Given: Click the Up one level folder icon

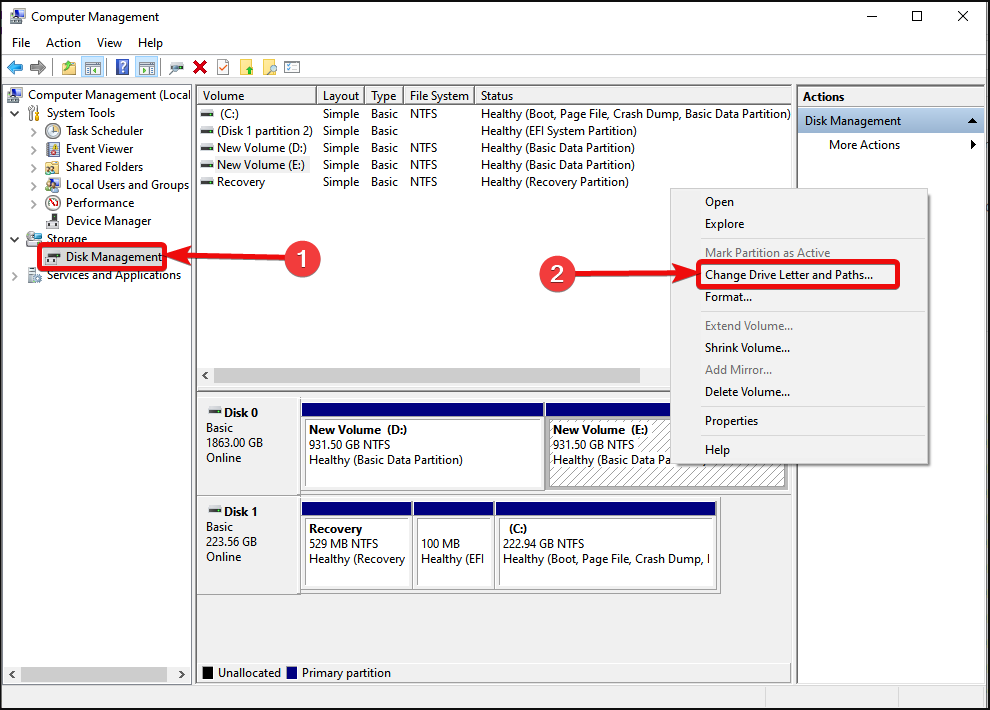Looking at the screenshot, I should pyautogui.click(x=68, y=67).
